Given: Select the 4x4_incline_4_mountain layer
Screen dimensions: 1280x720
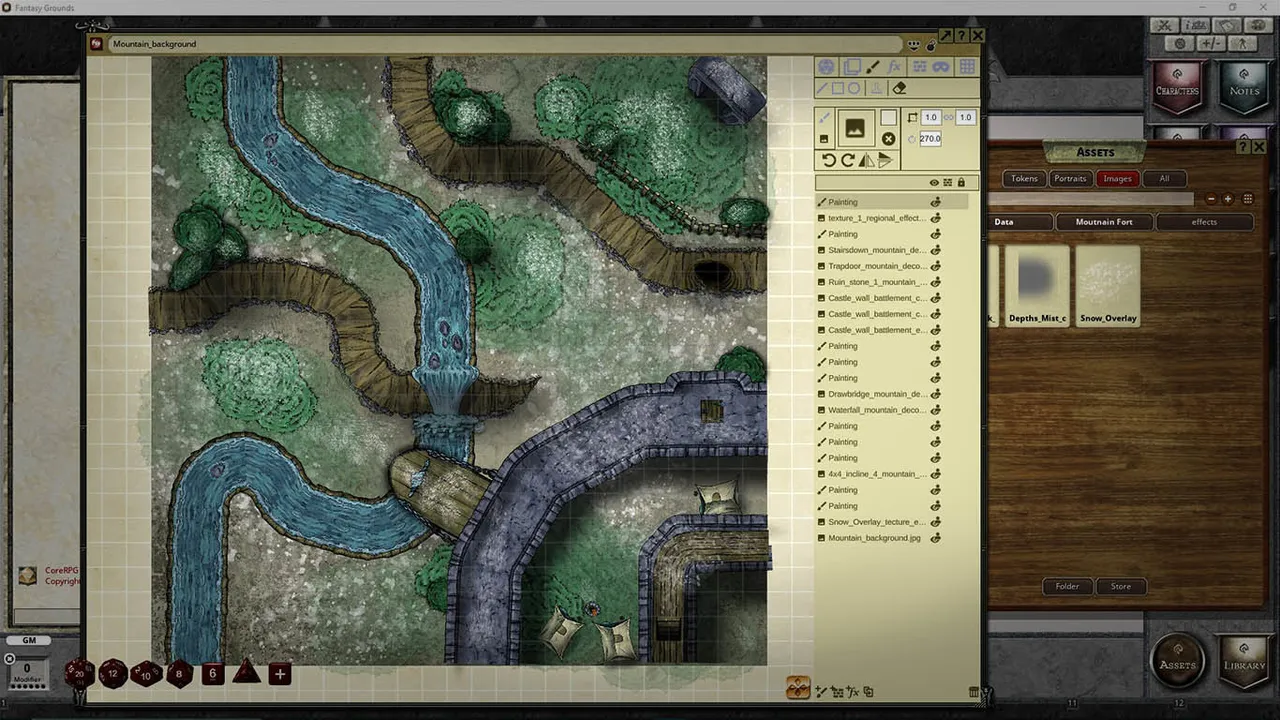Looking at the screenshot, I should (x=877, y=474).
